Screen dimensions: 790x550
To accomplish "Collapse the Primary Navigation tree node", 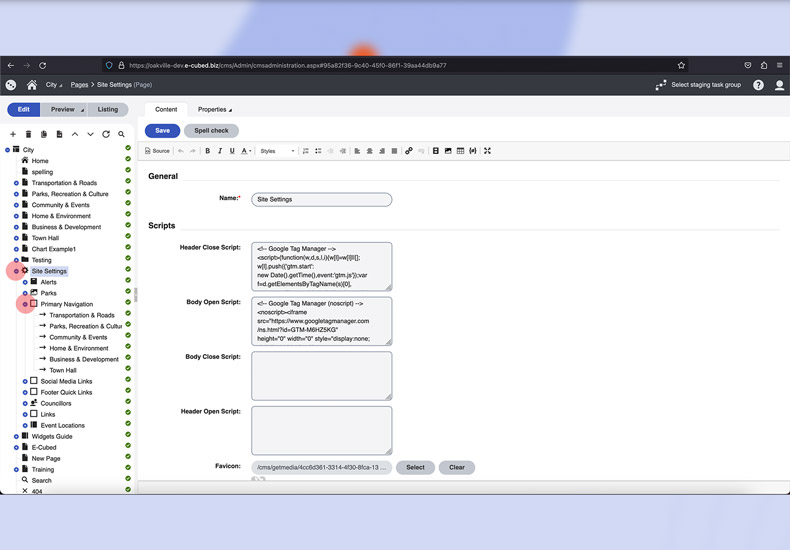I will click(x=25, y=304).
